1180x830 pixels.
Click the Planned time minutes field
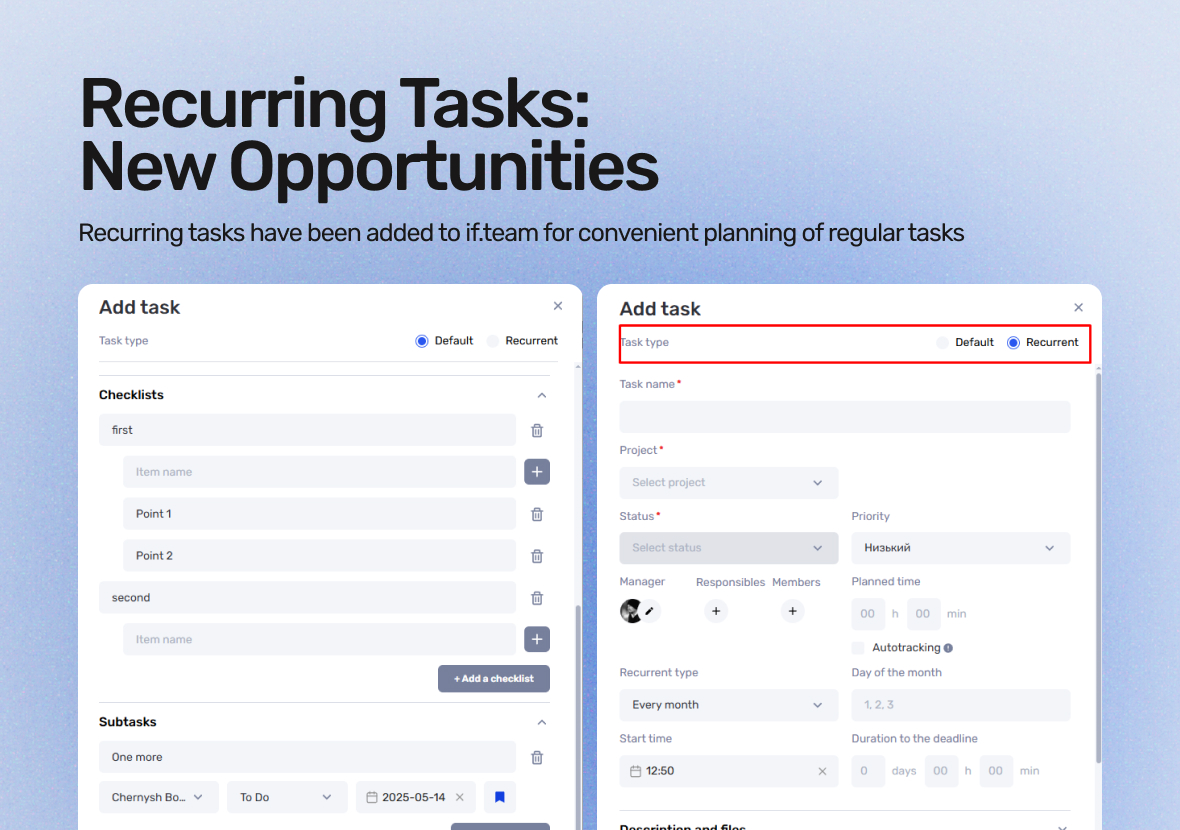tap(923, 614)
